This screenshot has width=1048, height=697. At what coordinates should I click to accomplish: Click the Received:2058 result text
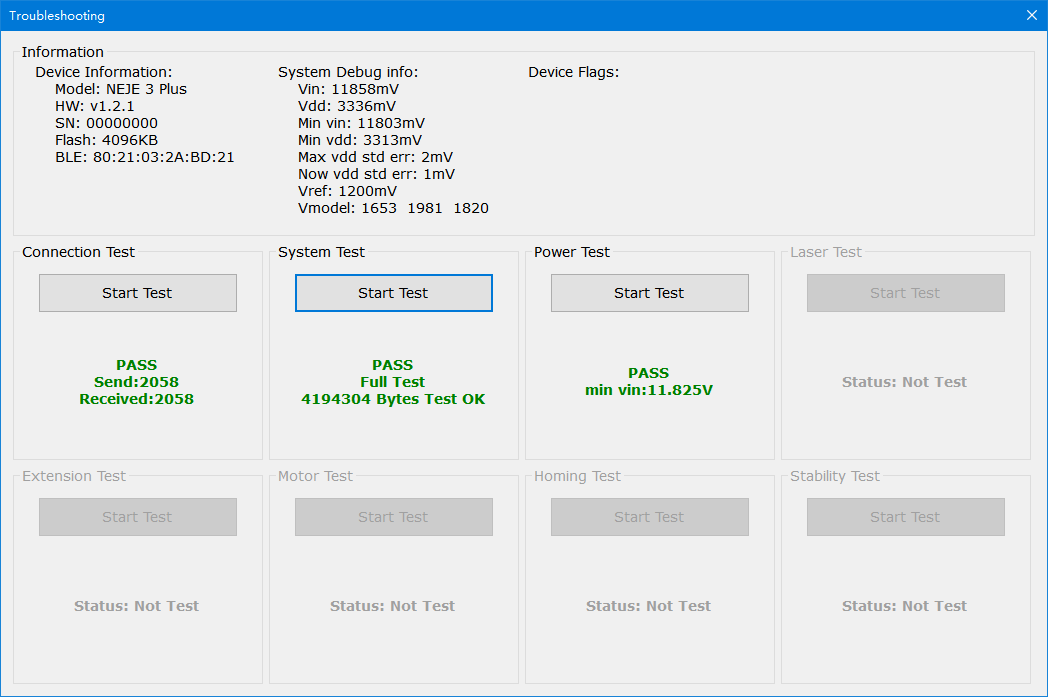(x=137, y=399)
